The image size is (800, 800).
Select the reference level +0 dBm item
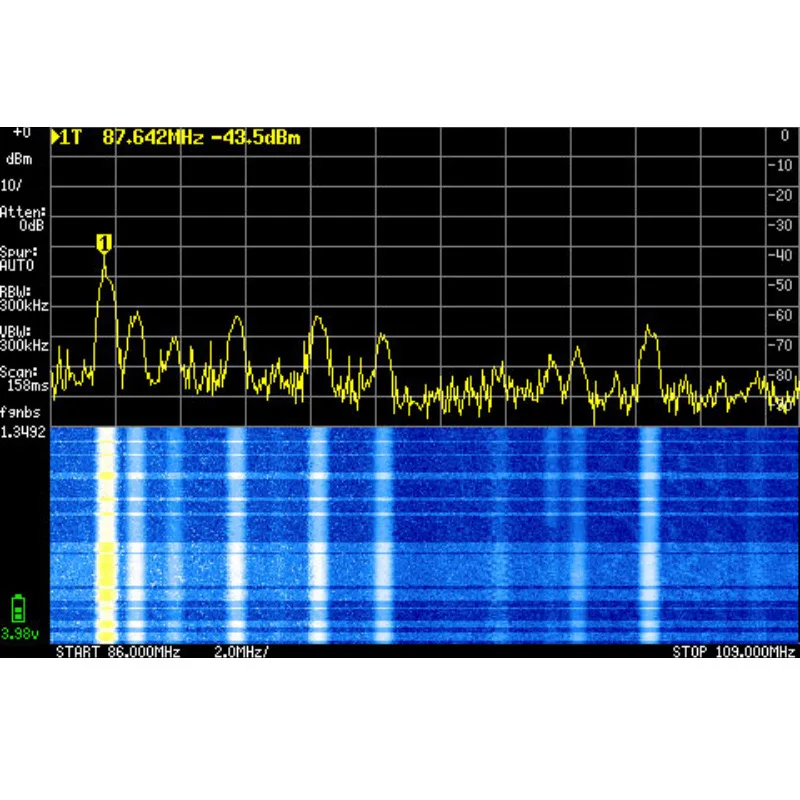point(22,131)
